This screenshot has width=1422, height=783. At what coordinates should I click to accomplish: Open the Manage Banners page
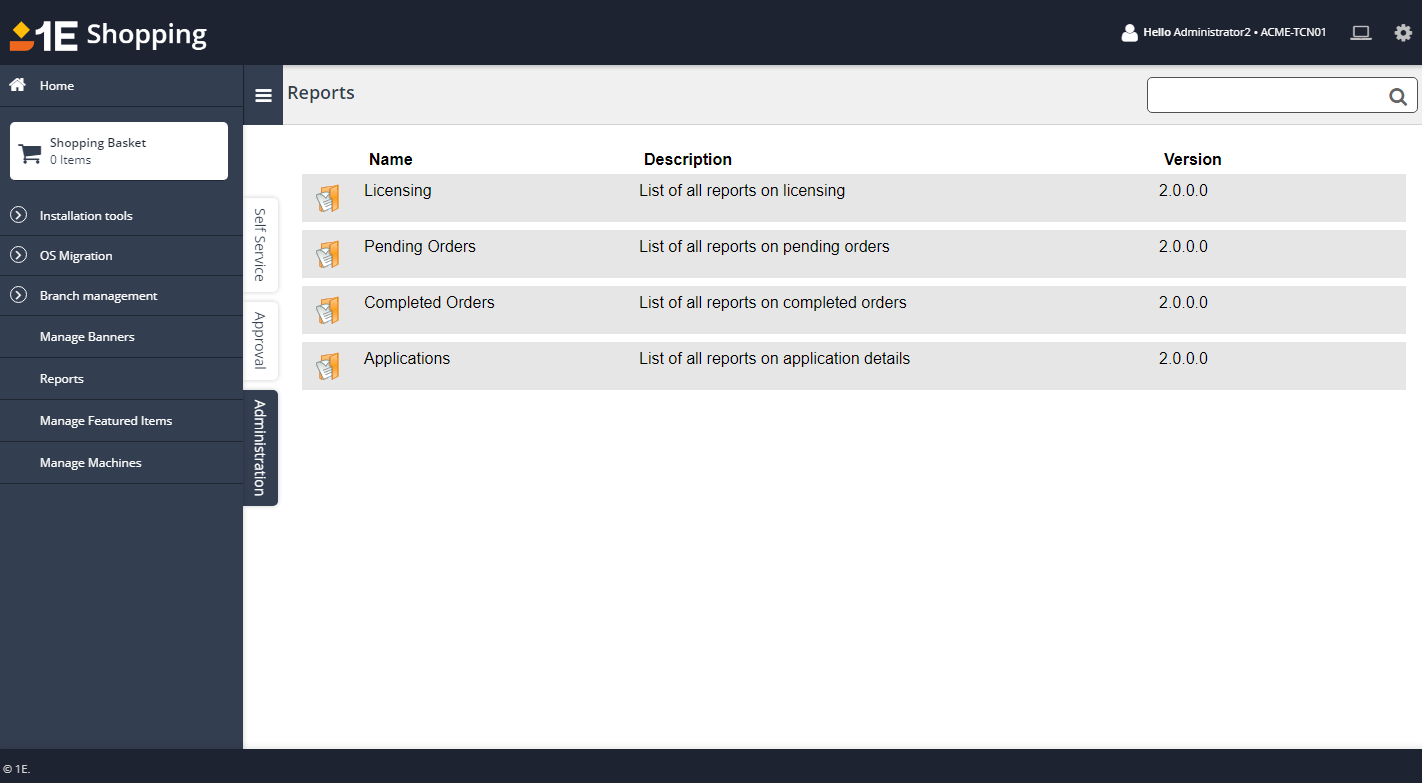pos(87,337)
